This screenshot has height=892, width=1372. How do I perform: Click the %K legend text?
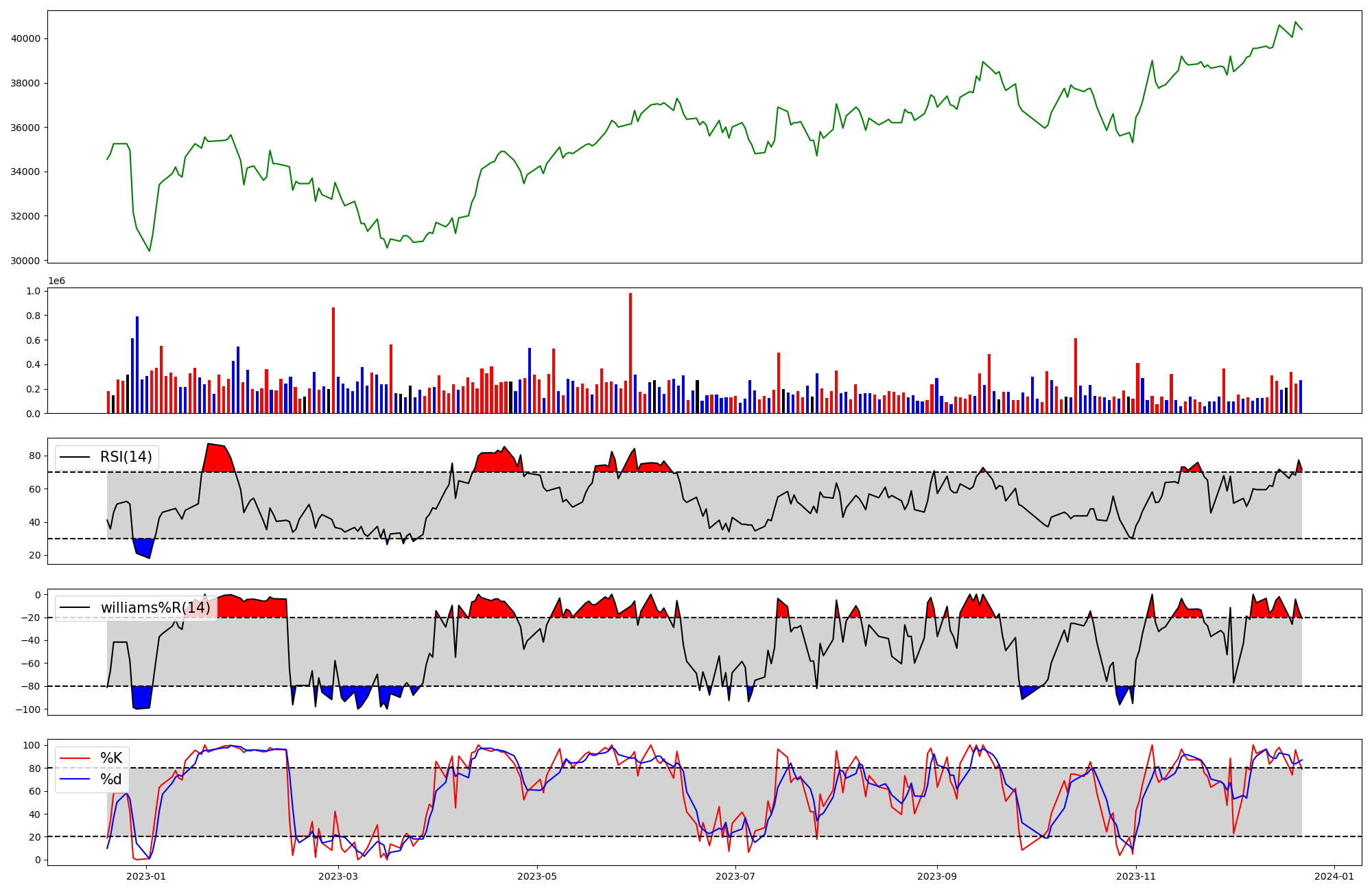(x=111, y=758)
